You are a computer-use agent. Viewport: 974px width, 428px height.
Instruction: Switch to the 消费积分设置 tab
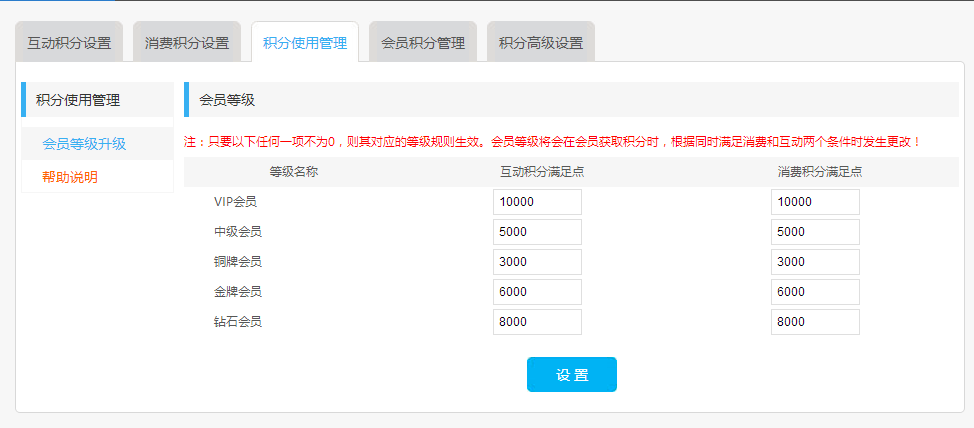187,43
